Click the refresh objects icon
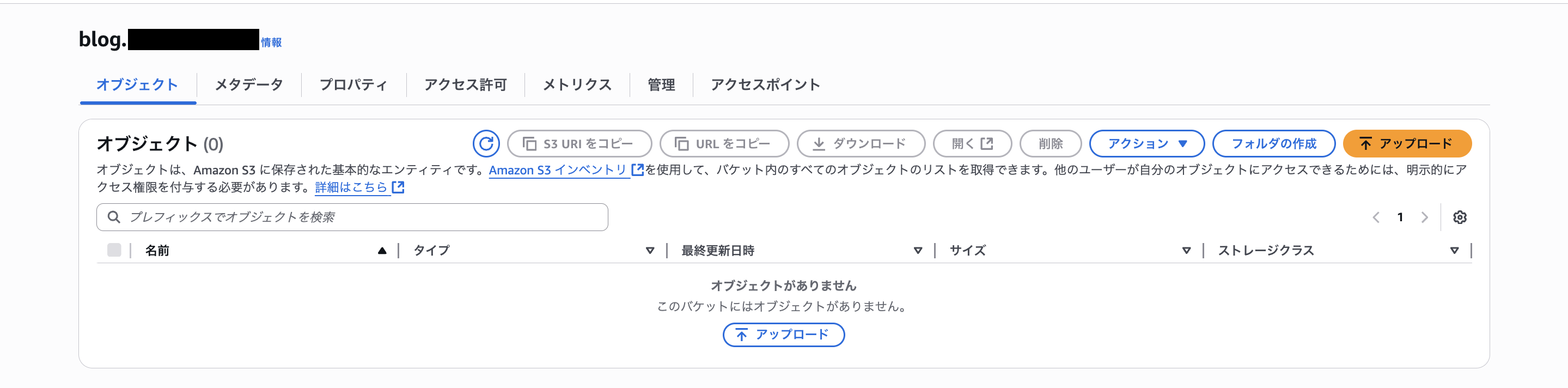The image size is (1568, 388). tap(486, 144)
